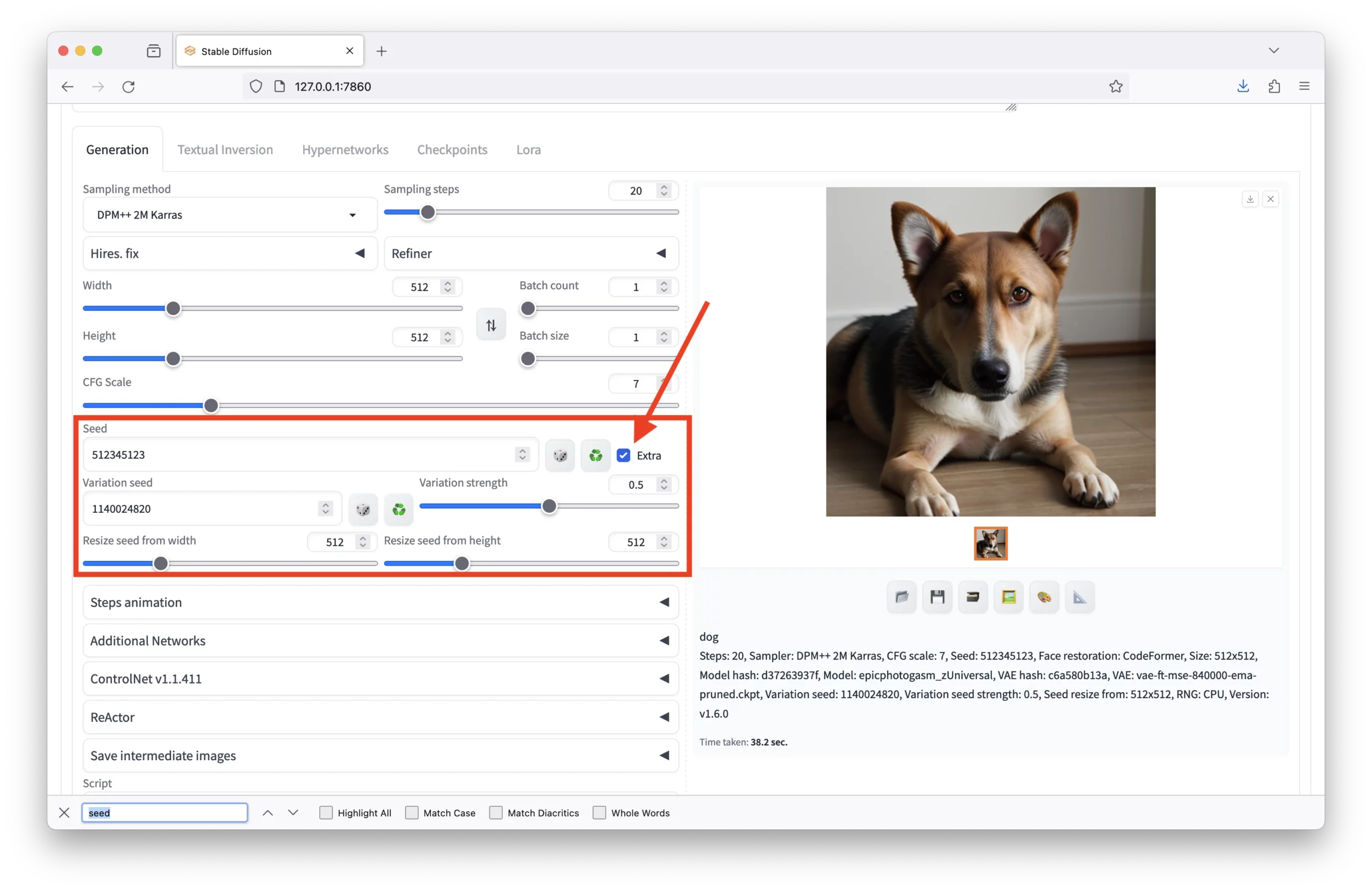
Task: Click the seed random dice icon
Action: (560, 455)
